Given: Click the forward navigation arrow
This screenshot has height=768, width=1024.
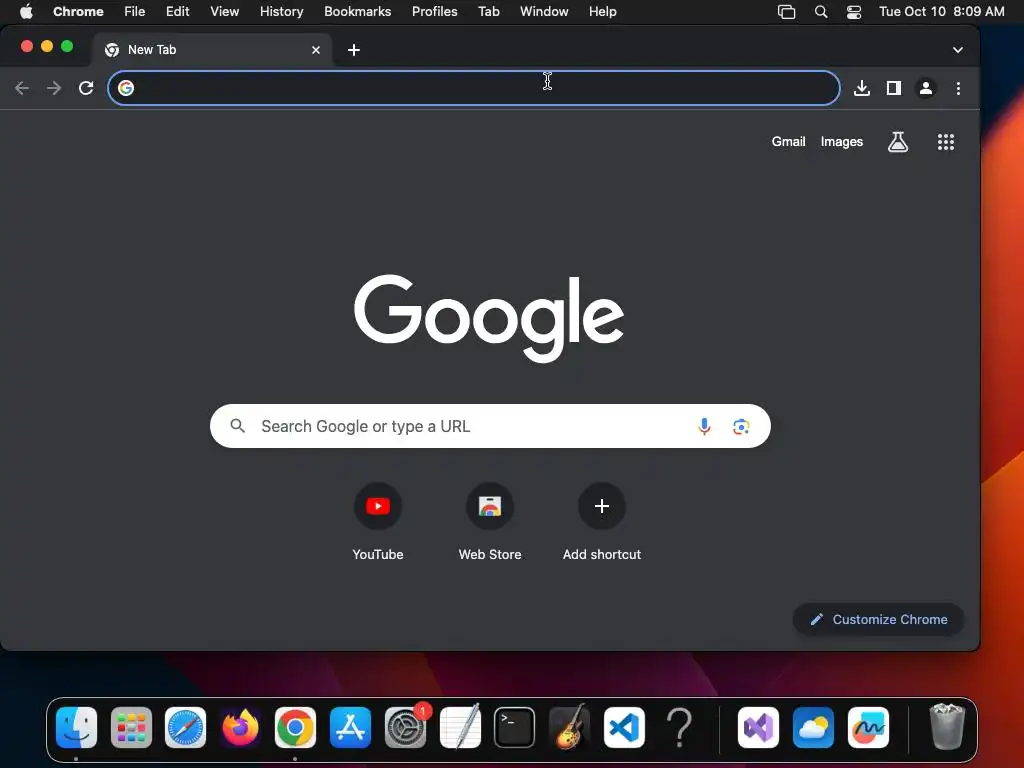Looking at the screenshot, I should tap(54, 88).
